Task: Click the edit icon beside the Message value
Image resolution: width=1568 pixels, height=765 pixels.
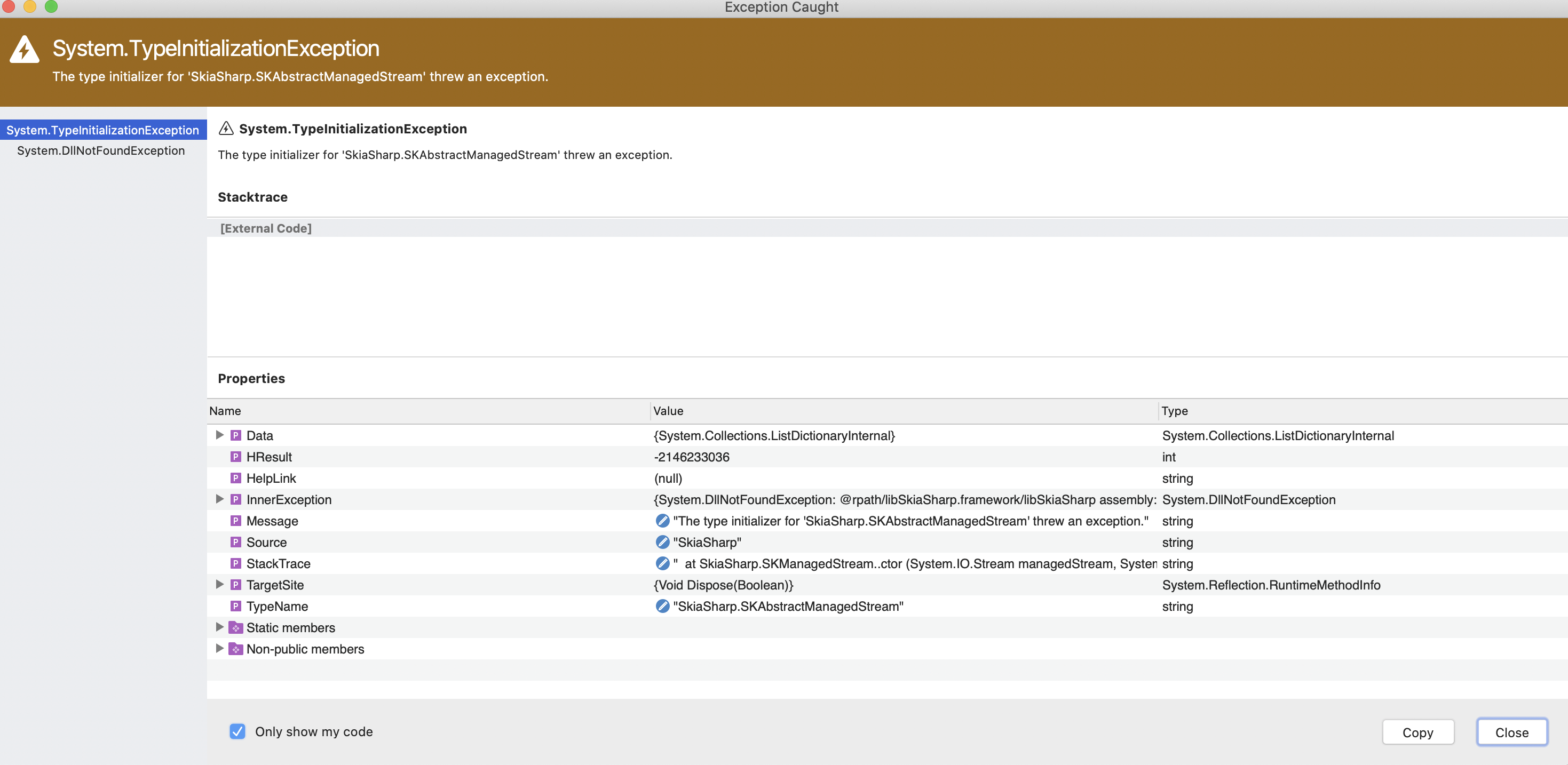Action: point(662,521)
